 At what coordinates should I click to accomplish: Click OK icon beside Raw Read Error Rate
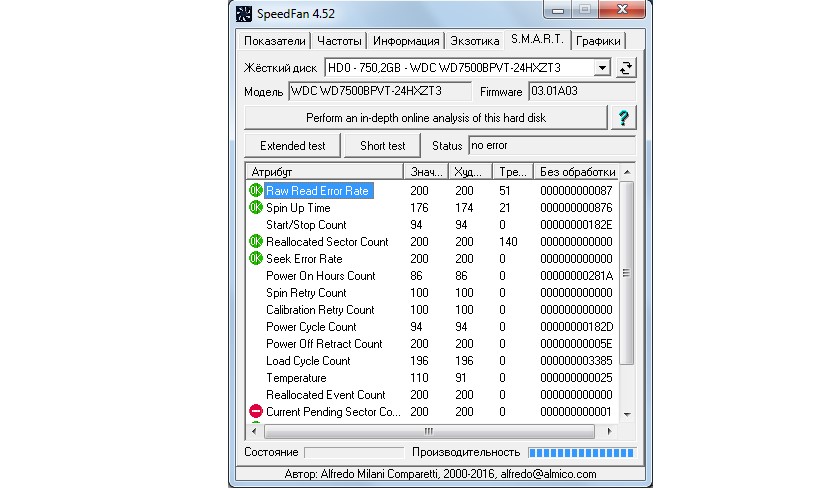pos(256,191)
